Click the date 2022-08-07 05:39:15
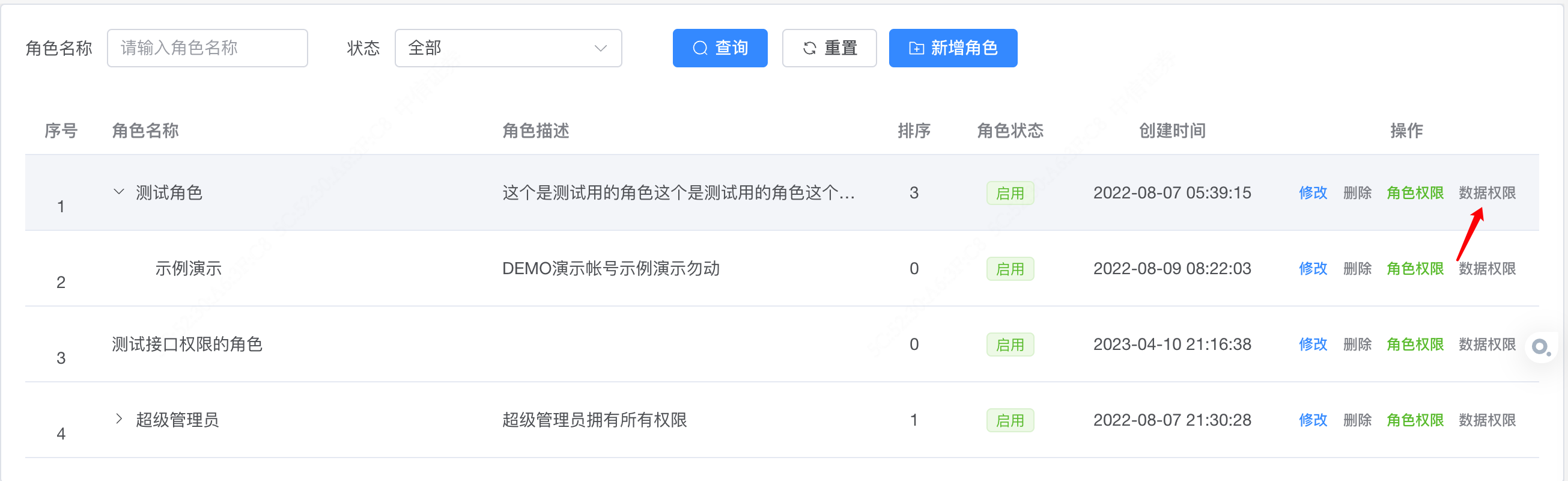This screenshot has width=1568, height=481. click(x=1171, y=193)
